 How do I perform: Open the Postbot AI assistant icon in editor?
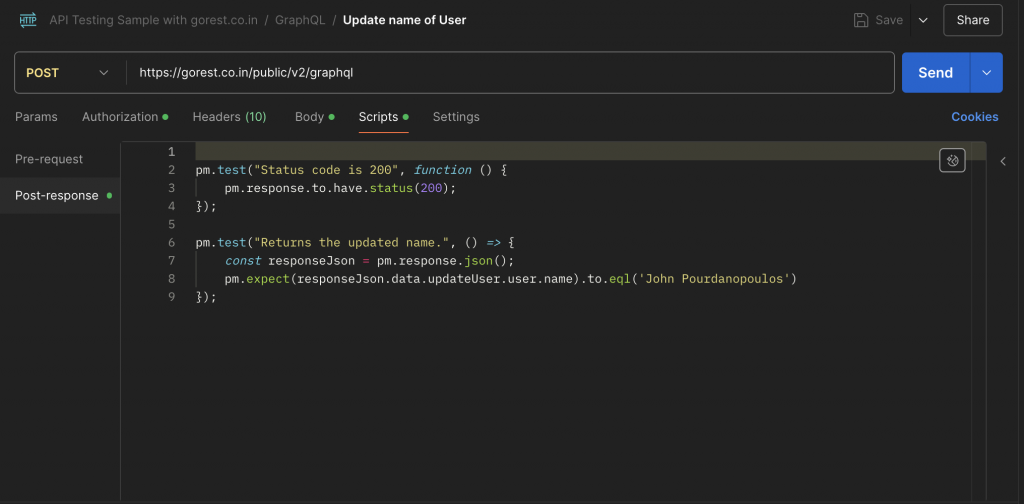coord(952,160)
